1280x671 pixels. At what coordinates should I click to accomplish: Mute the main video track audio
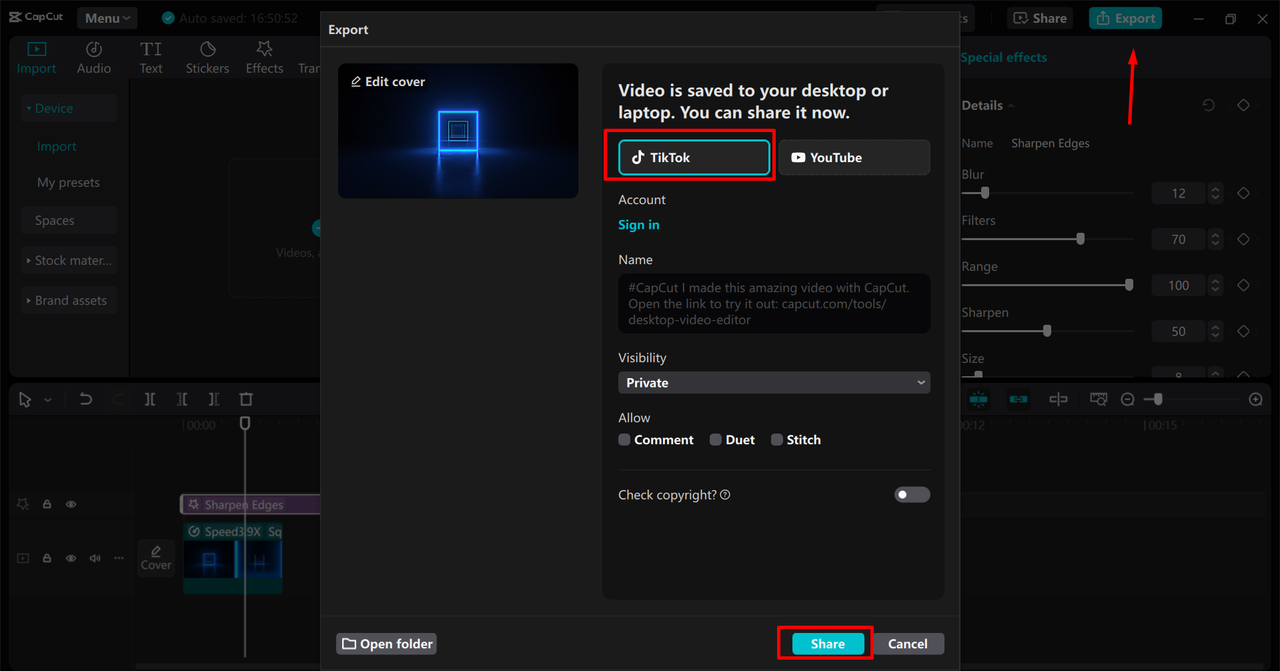(x=95, y=559)
